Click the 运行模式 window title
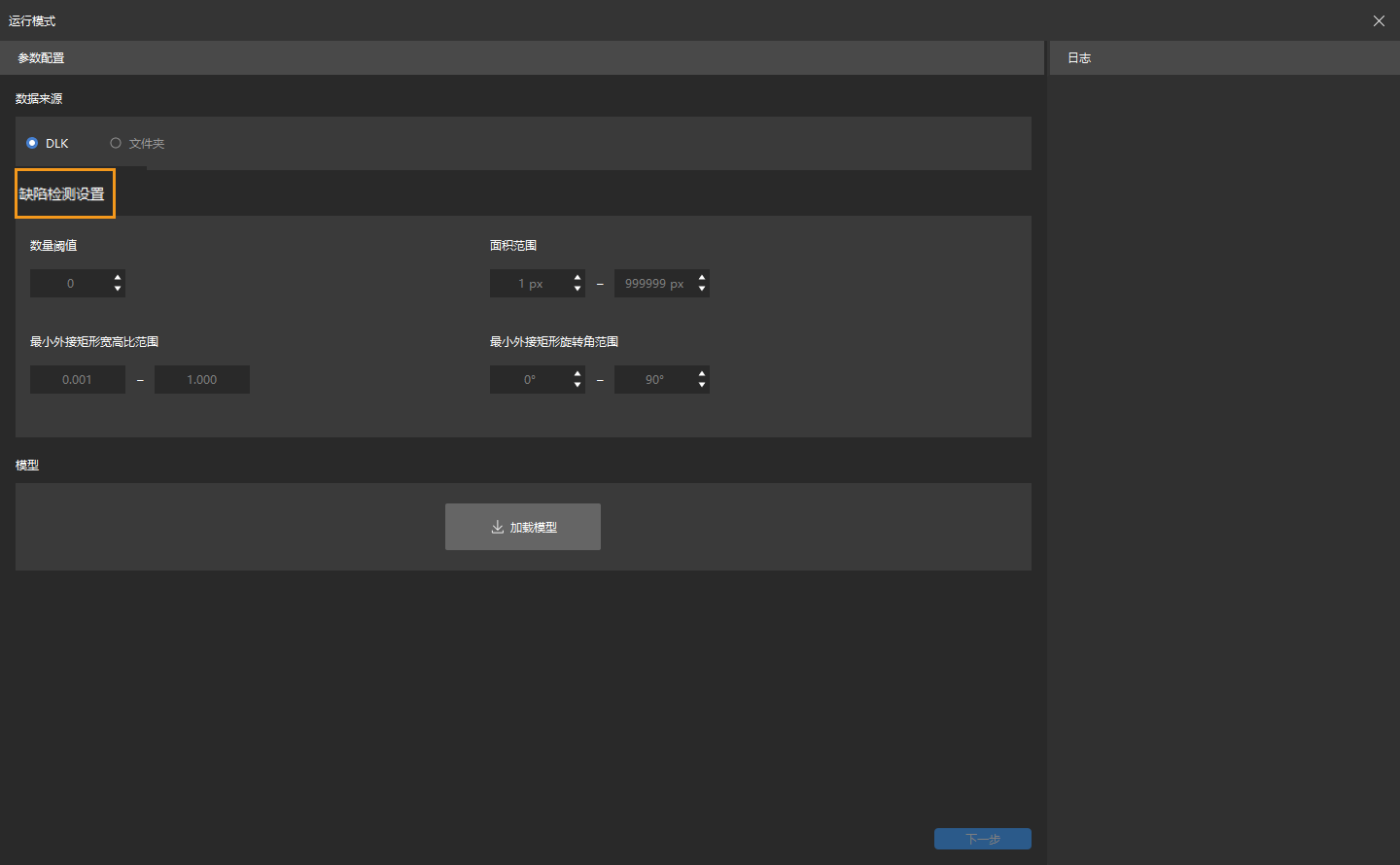The width and height of the screenshot is (1400, 865). pyautogui.click(x=32, y=20)
